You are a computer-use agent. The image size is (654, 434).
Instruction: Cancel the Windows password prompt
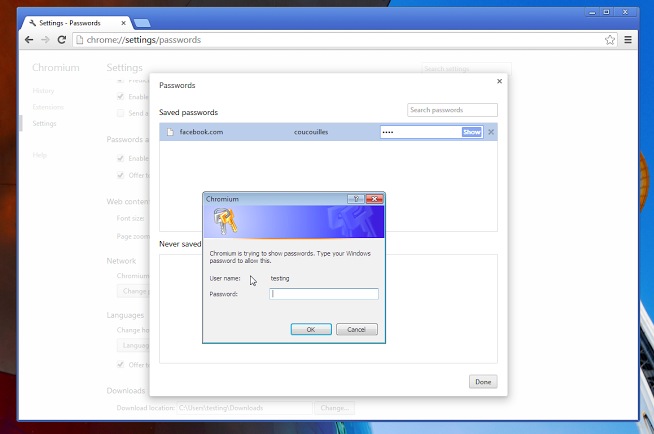point(356,329)
